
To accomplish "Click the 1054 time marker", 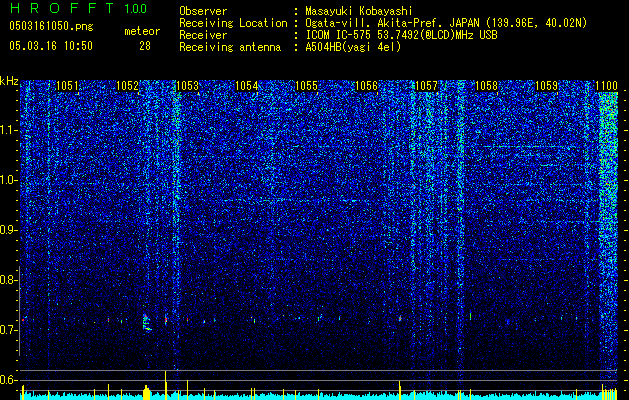I will 246,86.
